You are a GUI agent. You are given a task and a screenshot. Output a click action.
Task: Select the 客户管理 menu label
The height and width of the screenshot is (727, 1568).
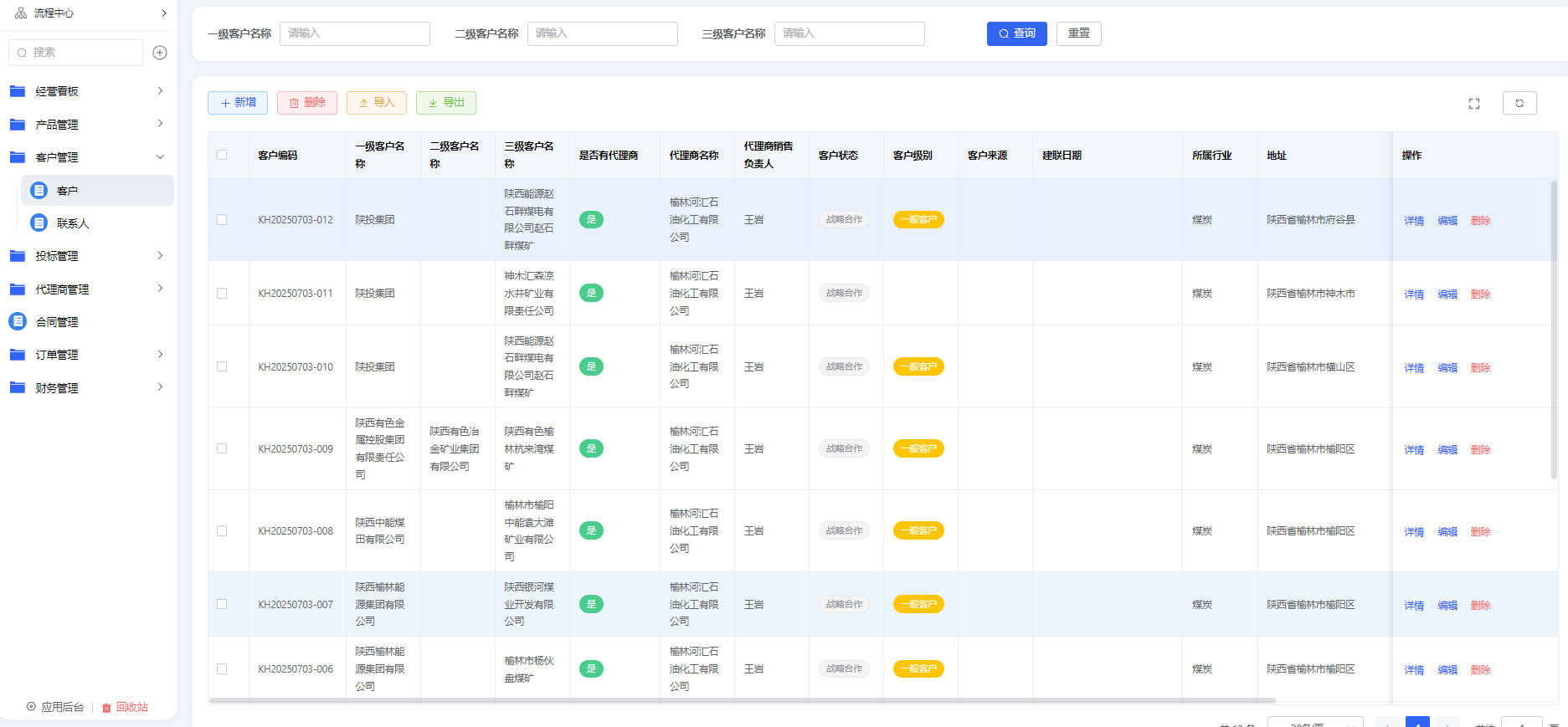57,157
